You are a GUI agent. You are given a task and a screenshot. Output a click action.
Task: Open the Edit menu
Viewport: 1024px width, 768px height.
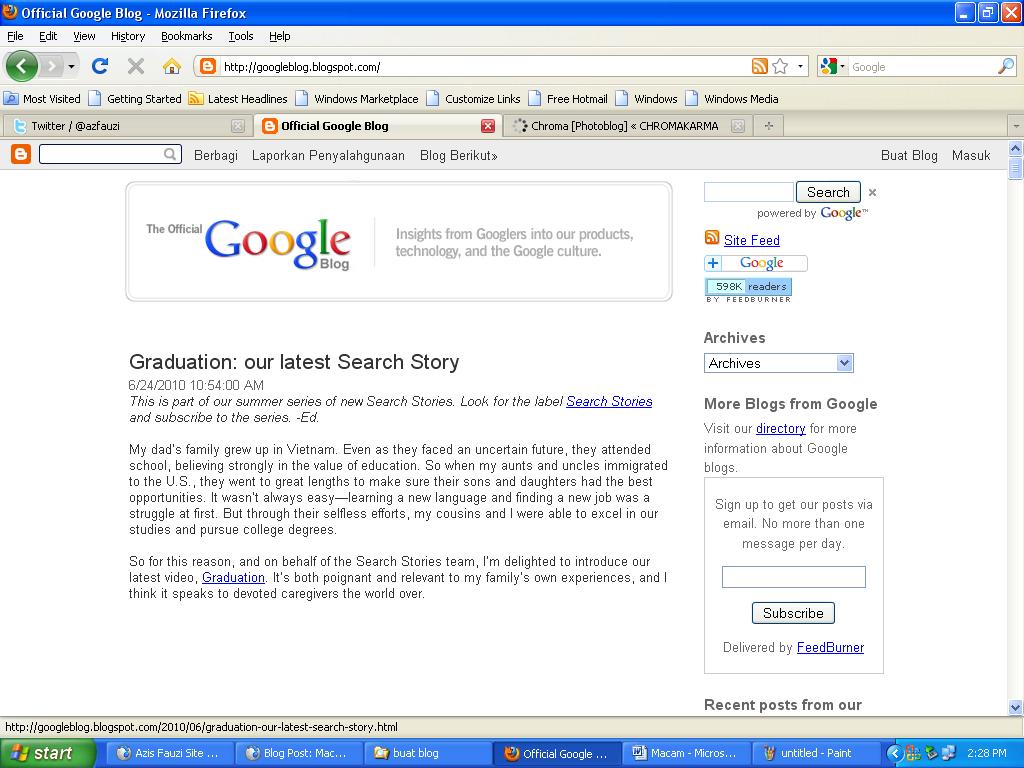pos(48,36)
